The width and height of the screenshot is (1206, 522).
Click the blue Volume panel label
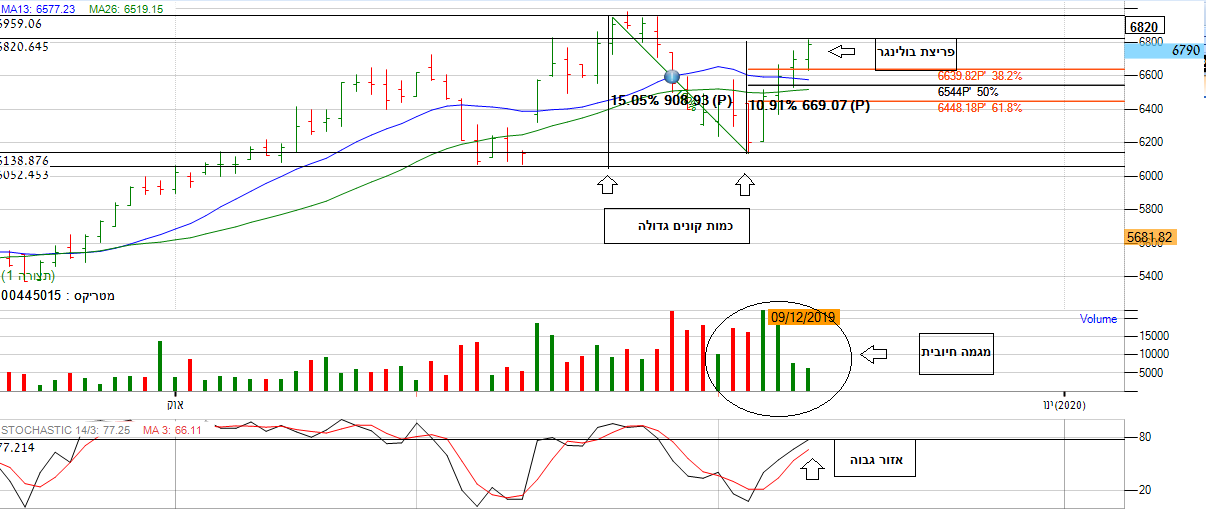[x=1098, y=319]
